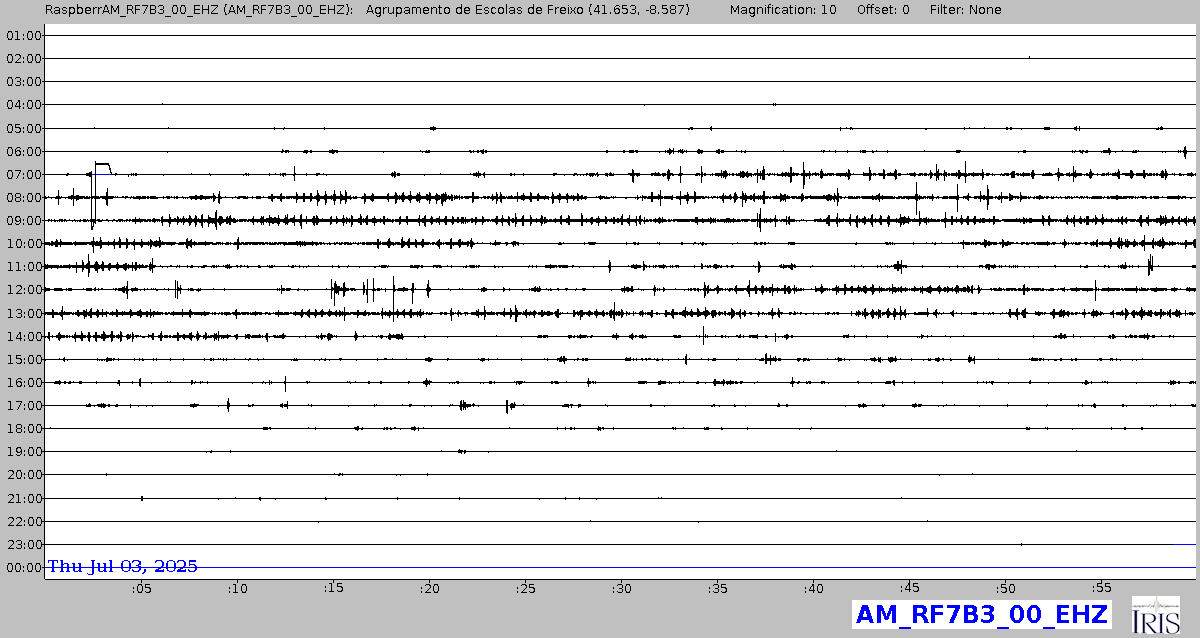Click the :05 minute axis label
Image resolution: width=1200 pixels, height=638 pixels.
click(x=141, y=588)
